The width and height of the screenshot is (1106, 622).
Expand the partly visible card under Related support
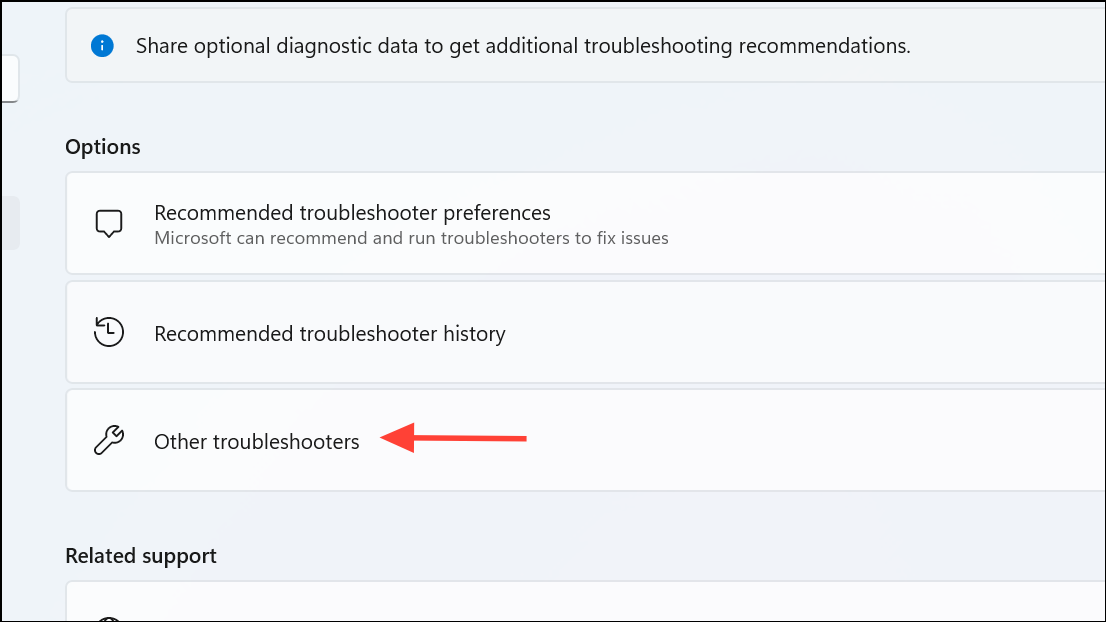pyautogui.click(x=585, y=602)
